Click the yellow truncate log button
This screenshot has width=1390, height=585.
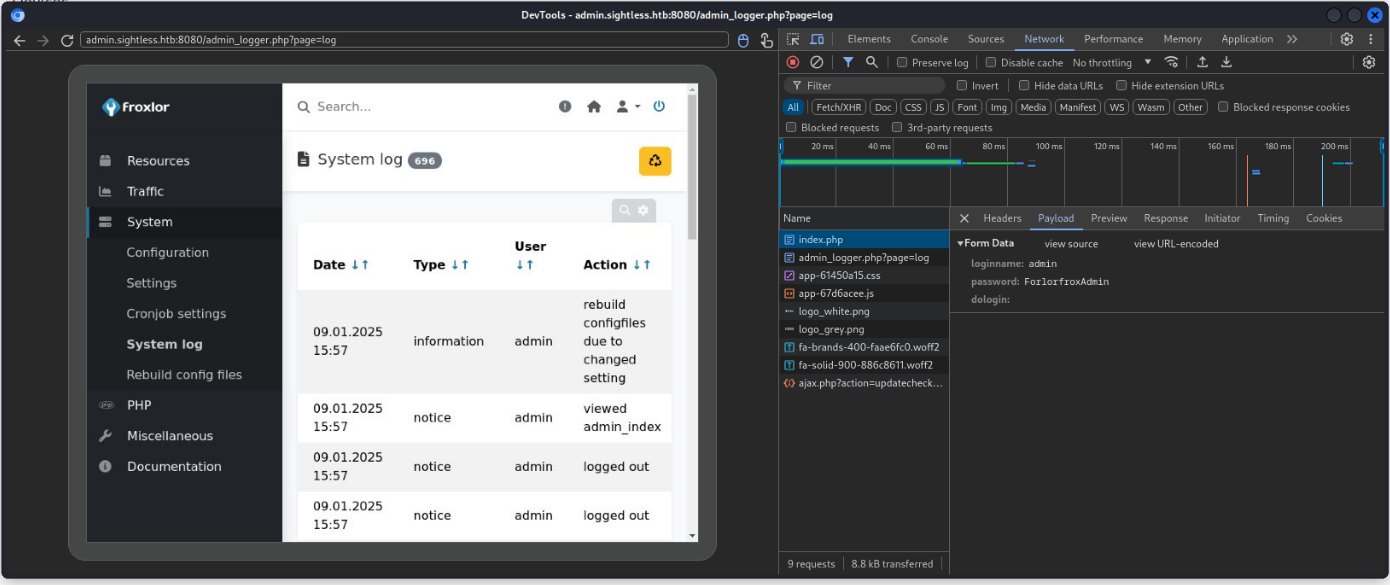[x=655, y=161]
